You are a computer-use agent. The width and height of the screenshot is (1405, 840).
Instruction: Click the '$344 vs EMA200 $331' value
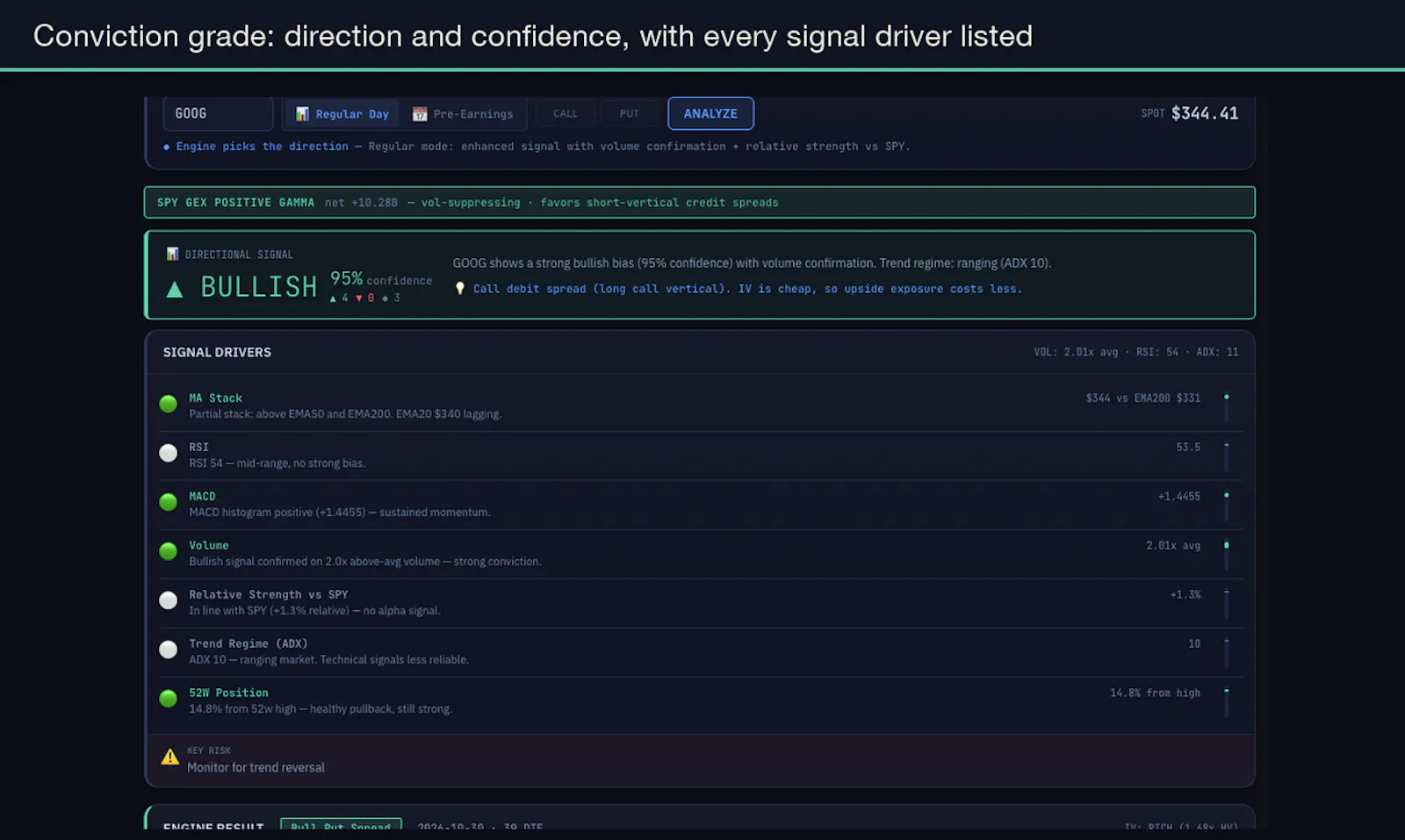point(1142,398)
